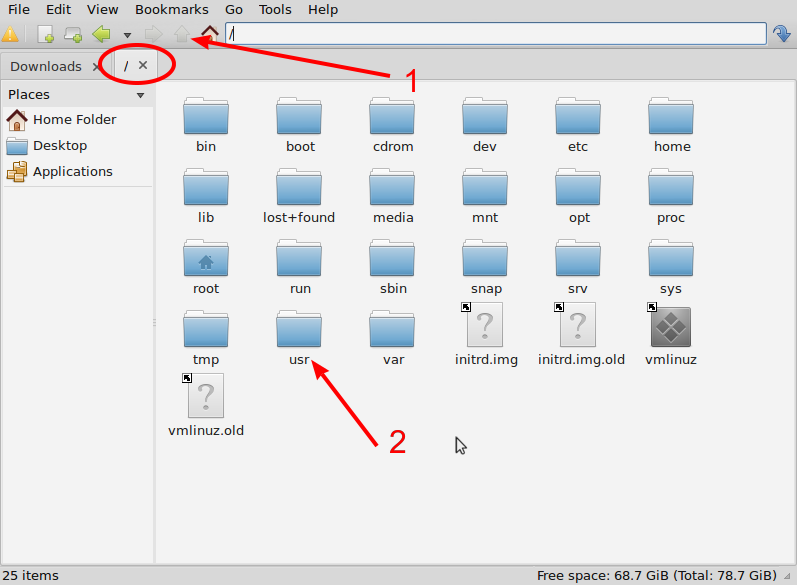Open the Bookmarks menu
The width and height of the screenshot is (797, 585).
point(172,10)
